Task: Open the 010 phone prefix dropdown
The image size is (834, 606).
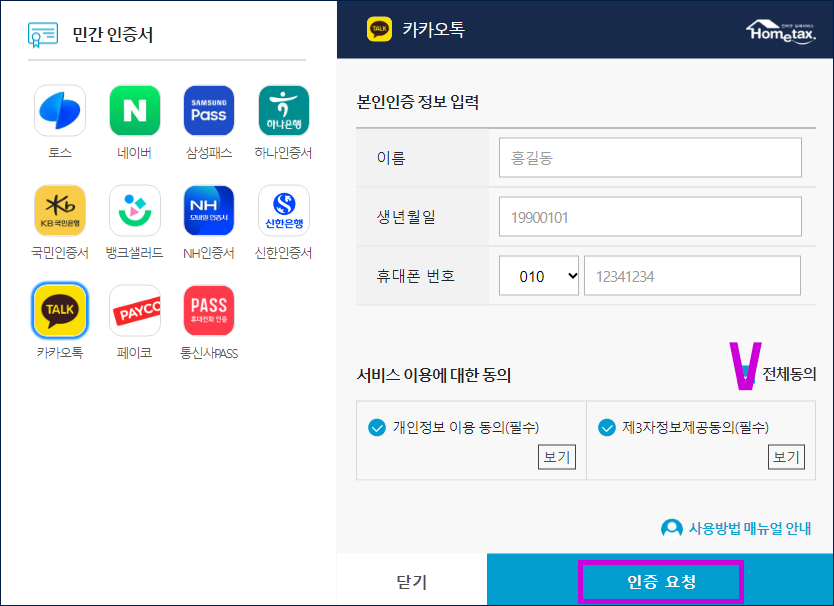Action: pos(539,275)
